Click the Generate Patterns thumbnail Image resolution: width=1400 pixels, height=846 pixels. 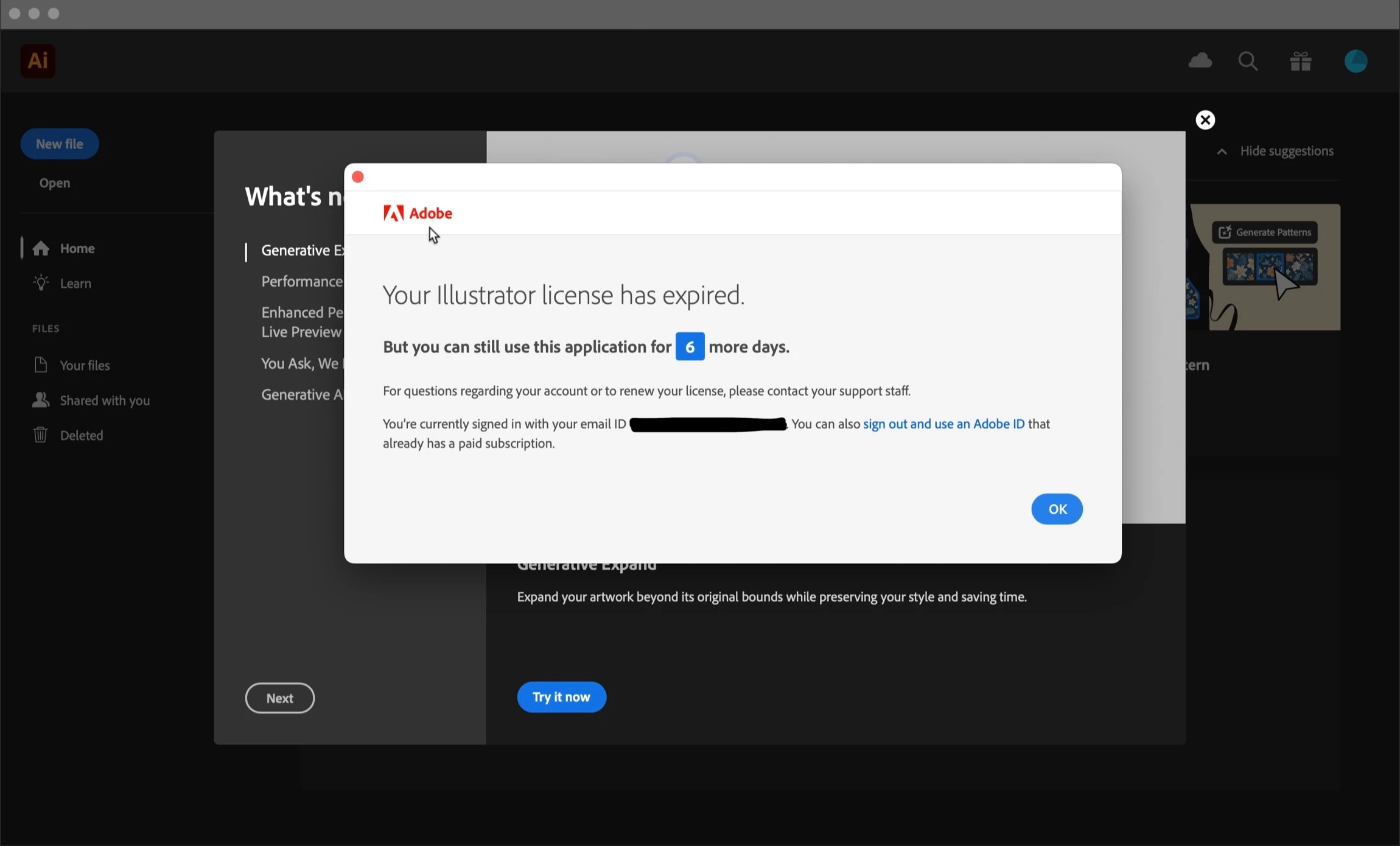tap(1266, 268)
